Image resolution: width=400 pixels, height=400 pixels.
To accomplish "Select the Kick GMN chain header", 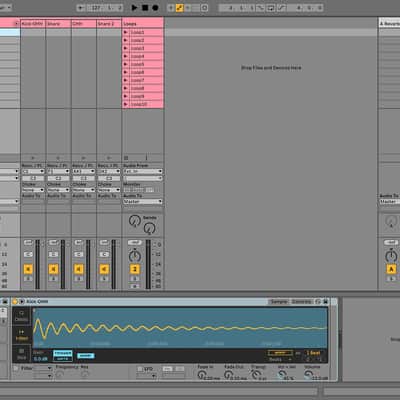I will (x=33, y=24).
